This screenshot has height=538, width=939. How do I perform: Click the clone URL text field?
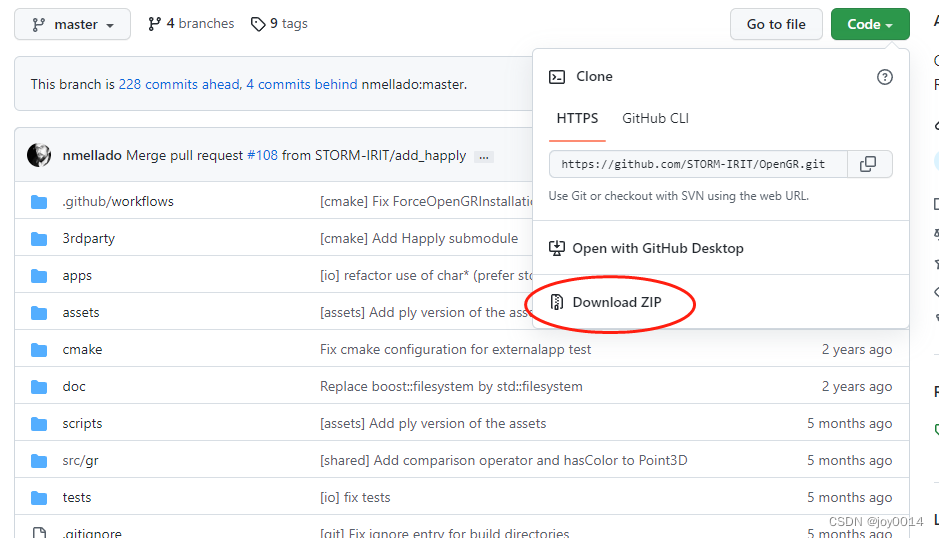(x=698, y=164)
